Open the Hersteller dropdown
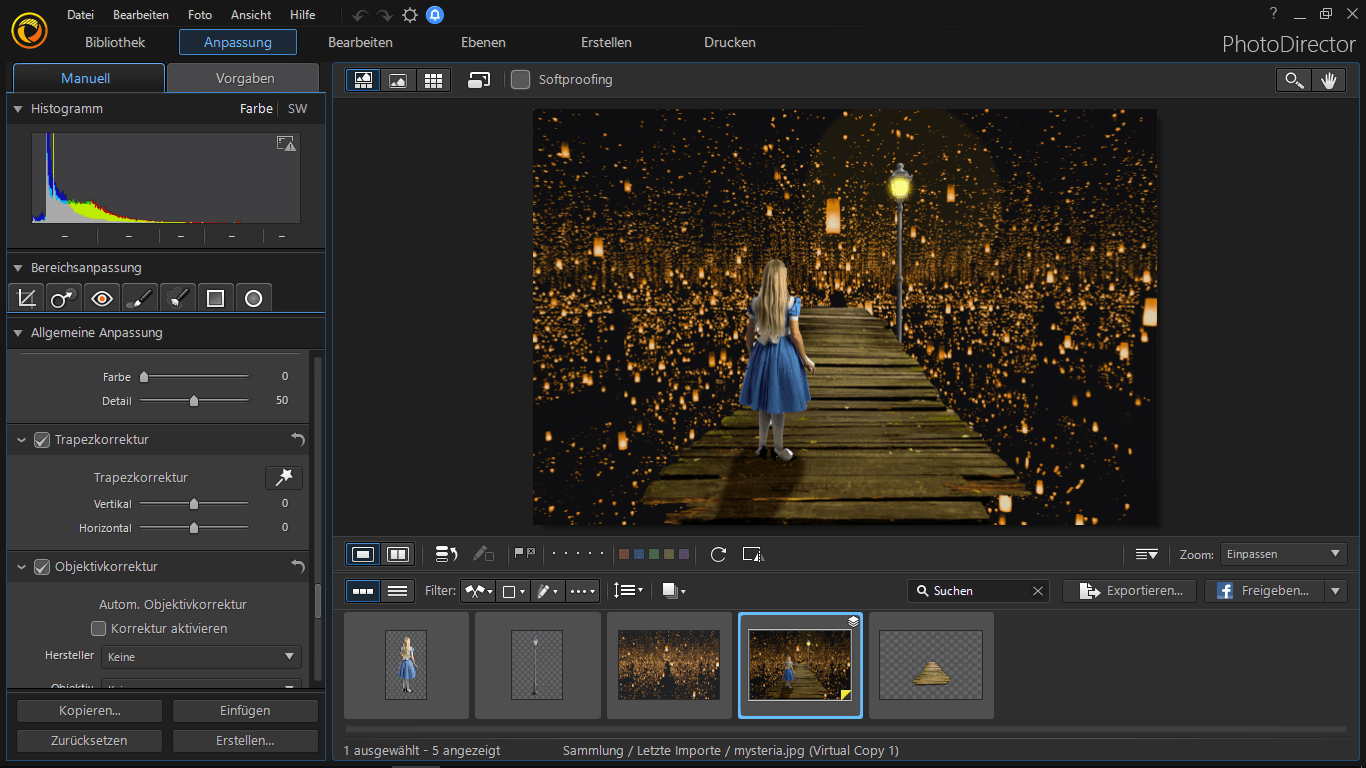Screen dimensions: 1366x768 click(201, 657)
